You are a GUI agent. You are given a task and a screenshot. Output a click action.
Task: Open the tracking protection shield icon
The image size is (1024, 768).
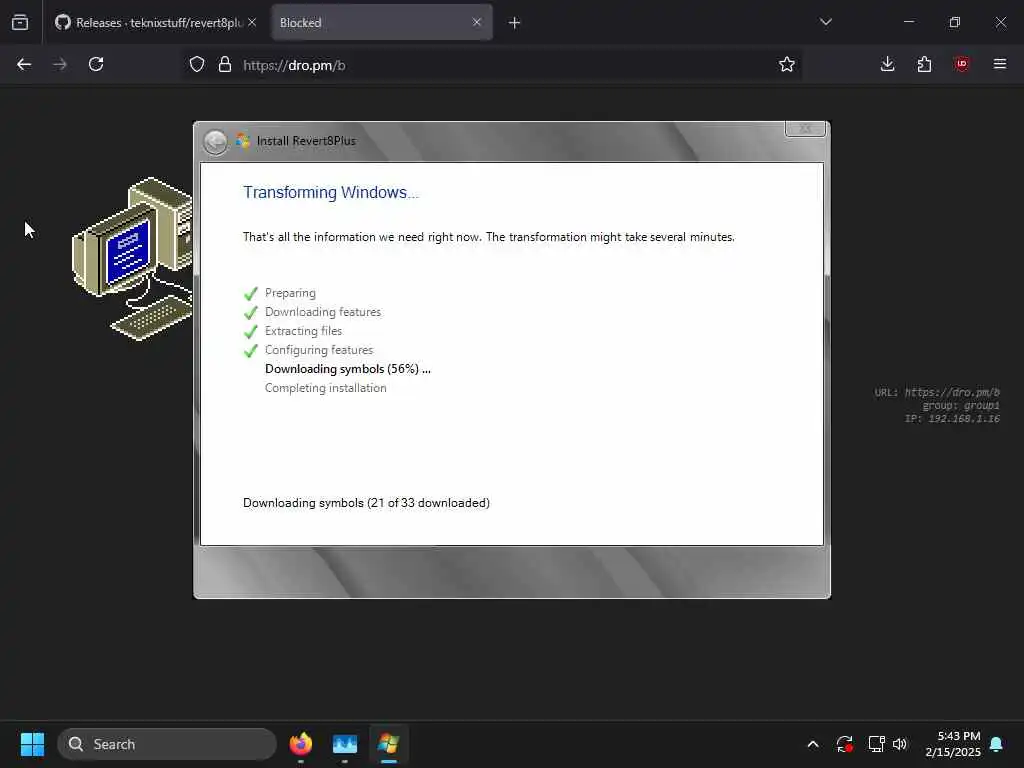tap(197, 65)
